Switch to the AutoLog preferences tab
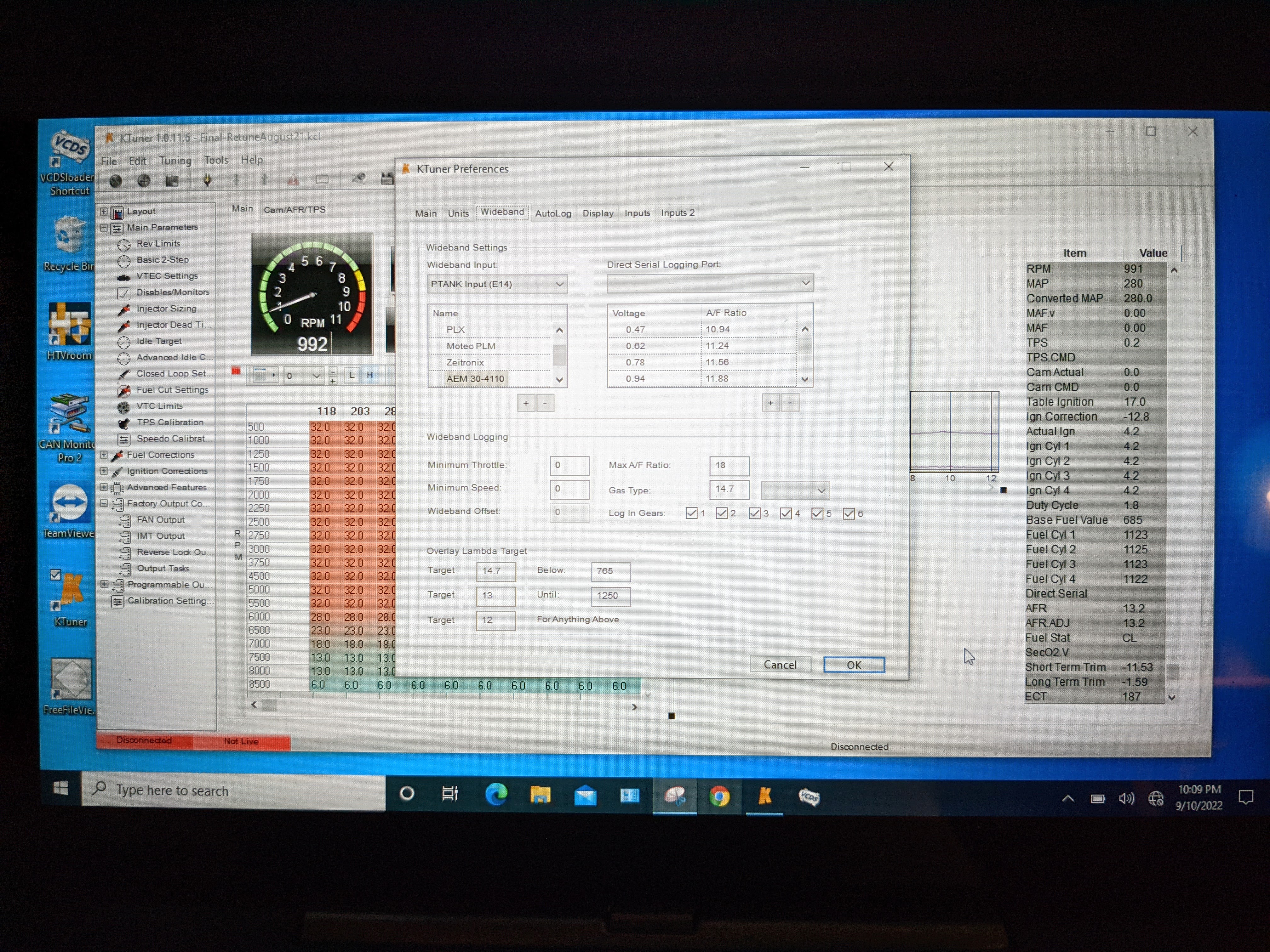Viewport: 1270px width, 952px height. [553, 213]
